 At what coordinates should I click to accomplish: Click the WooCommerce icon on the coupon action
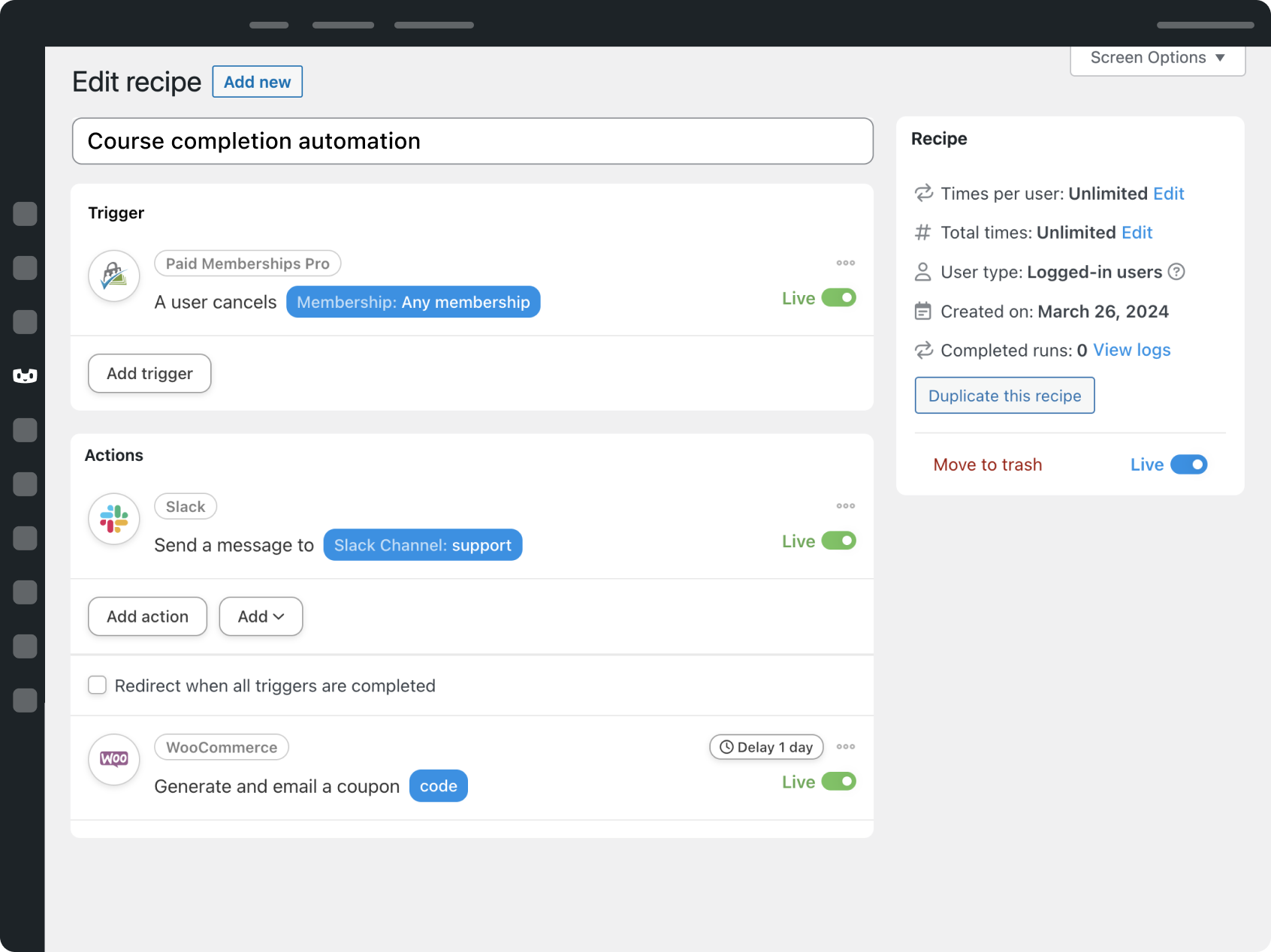tap(113, 760)
